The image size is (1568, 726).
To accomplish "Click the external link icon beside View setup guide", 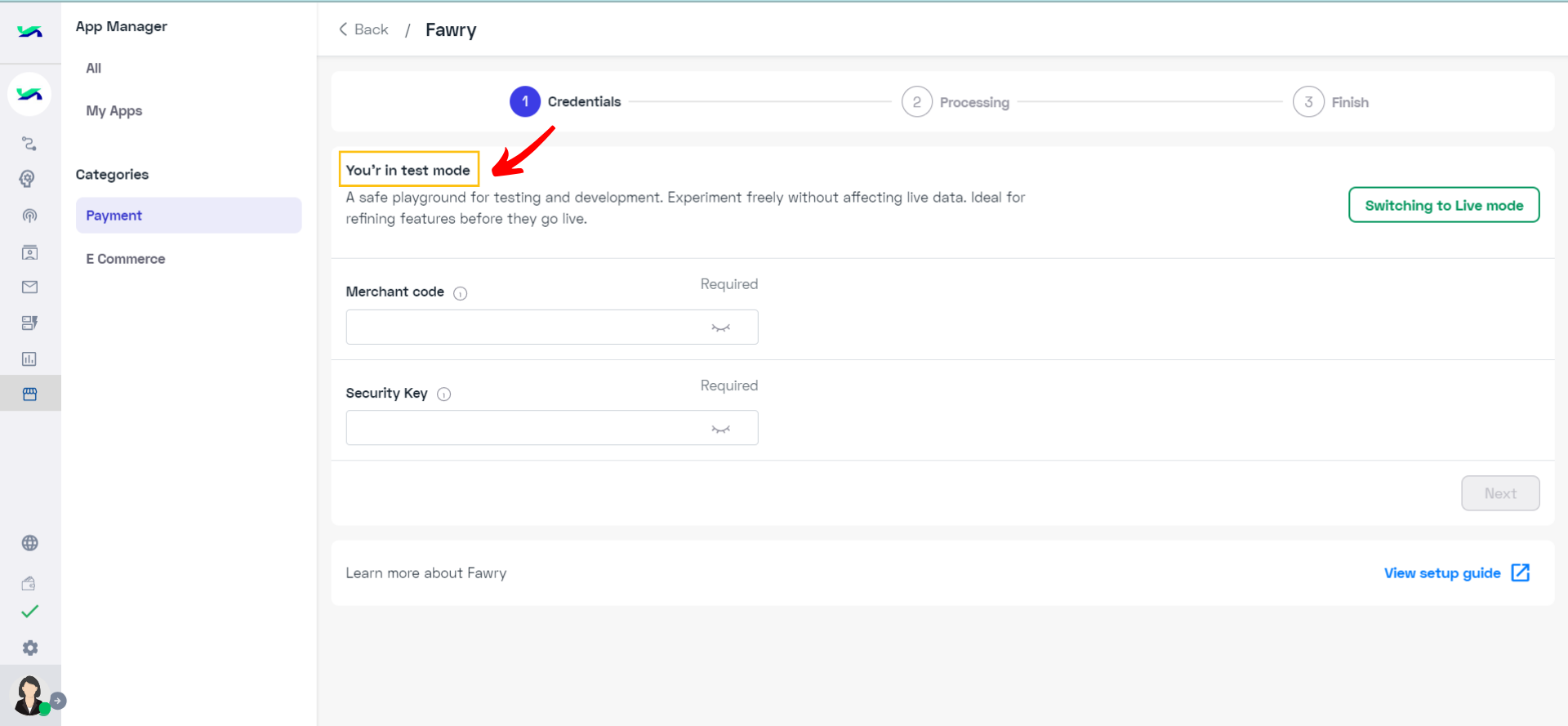I will pyautogui.click(x=1521, y=572).
